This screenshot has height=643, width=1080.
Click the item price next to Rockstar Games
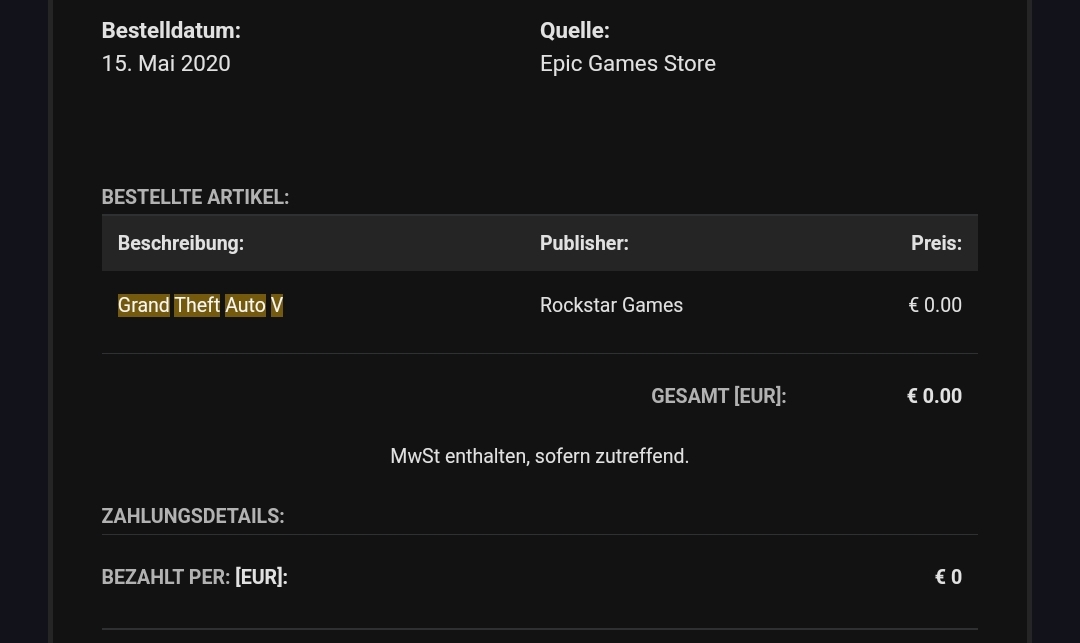click(935, 305)
